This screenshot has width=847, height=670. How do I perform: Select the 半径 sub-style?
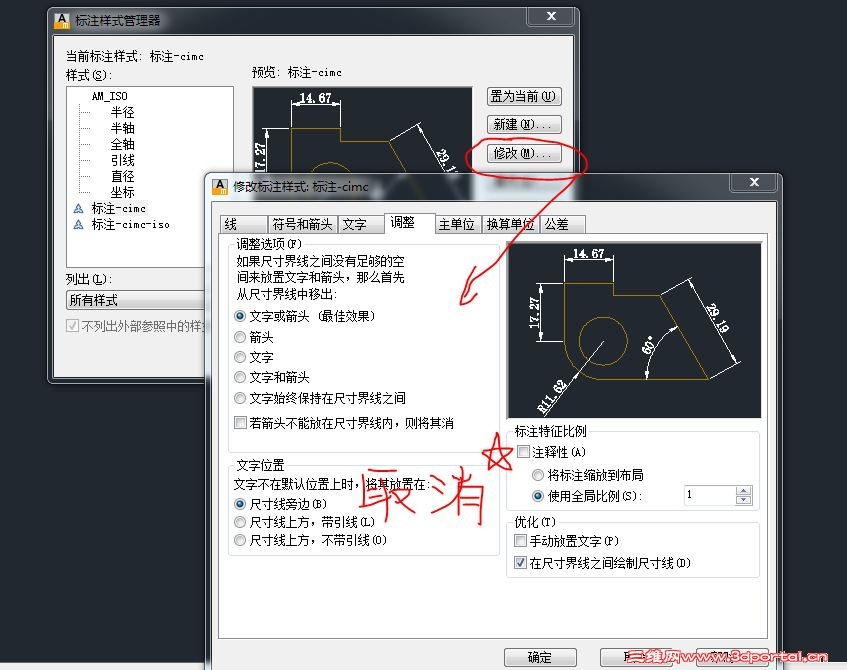pyautogui.click(x=123, y=112)
